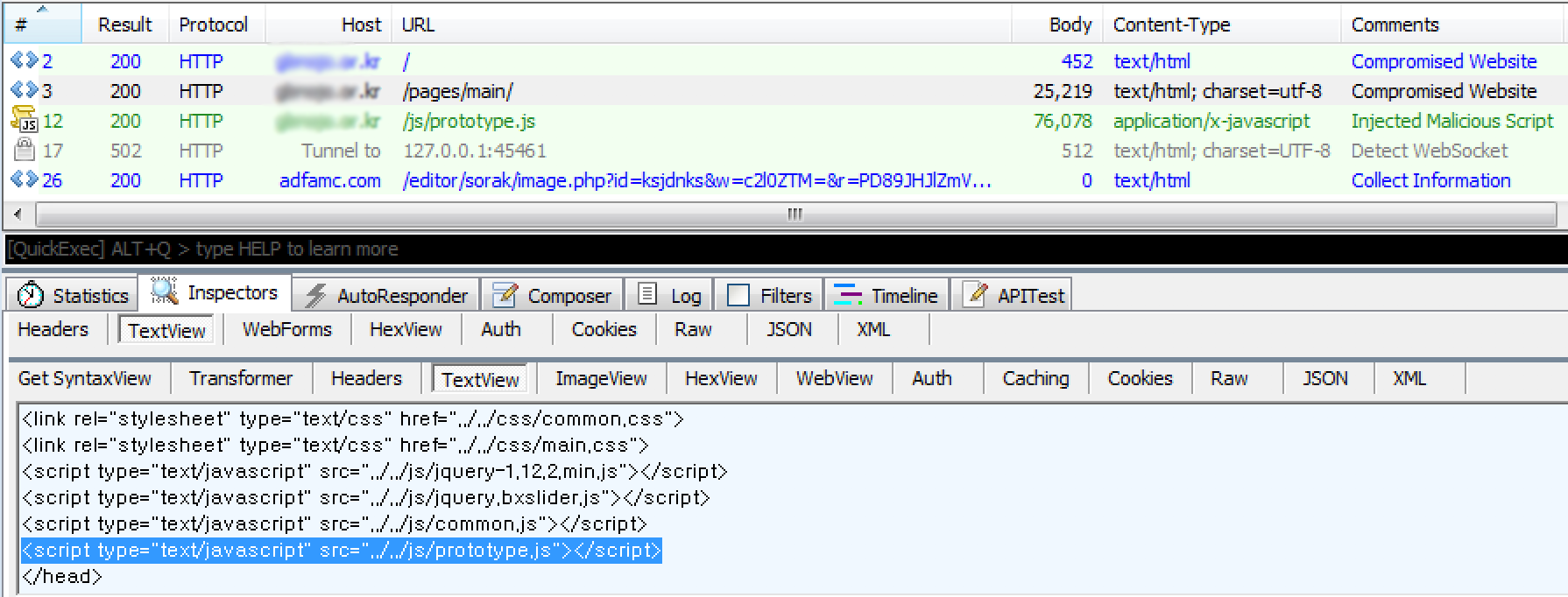1568x597 pixels.
Task: Open the response XML inspector tab
Action: coord(1409,378)
